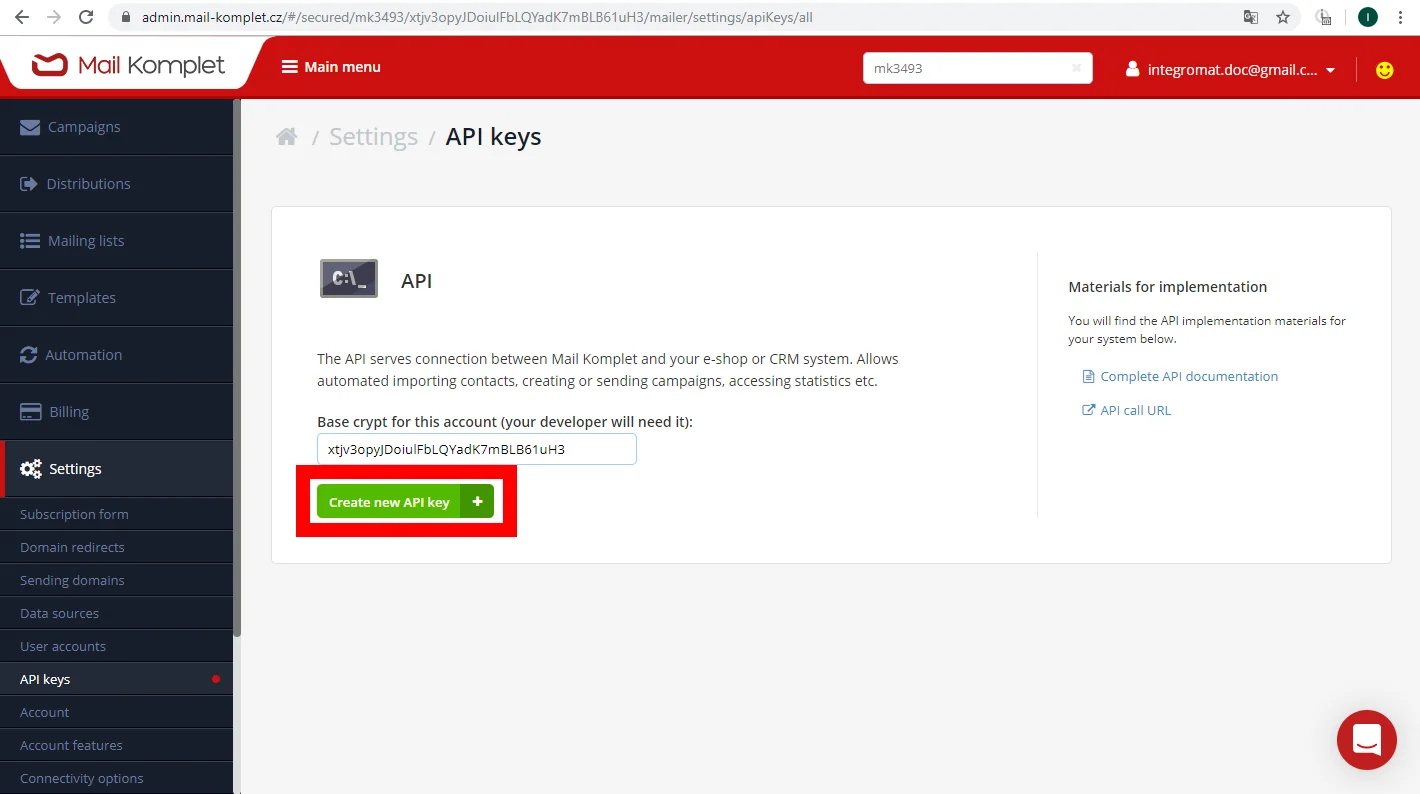Screen dimensions: 1420x794
Task: Open the Templates section
Action: (116, 298)
